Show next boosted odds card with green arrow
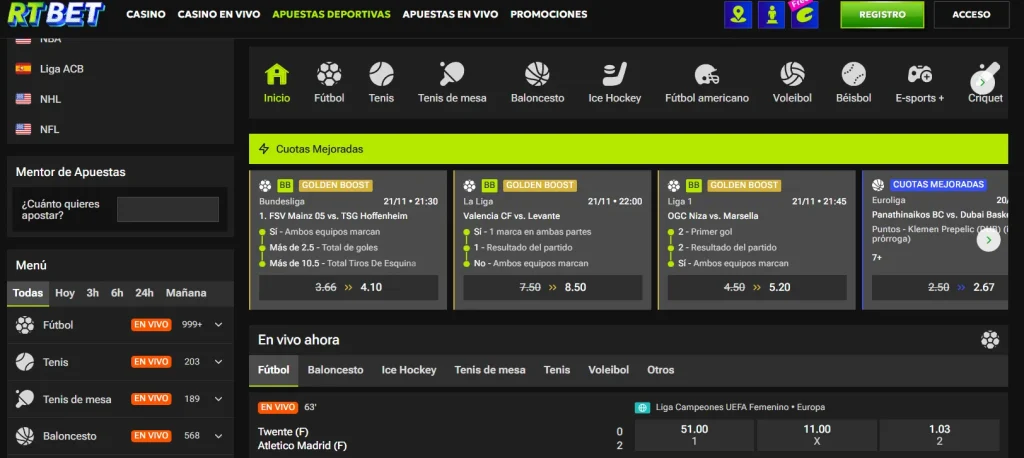The height and width of the screenshot is (458, 1024). (988, 240)
